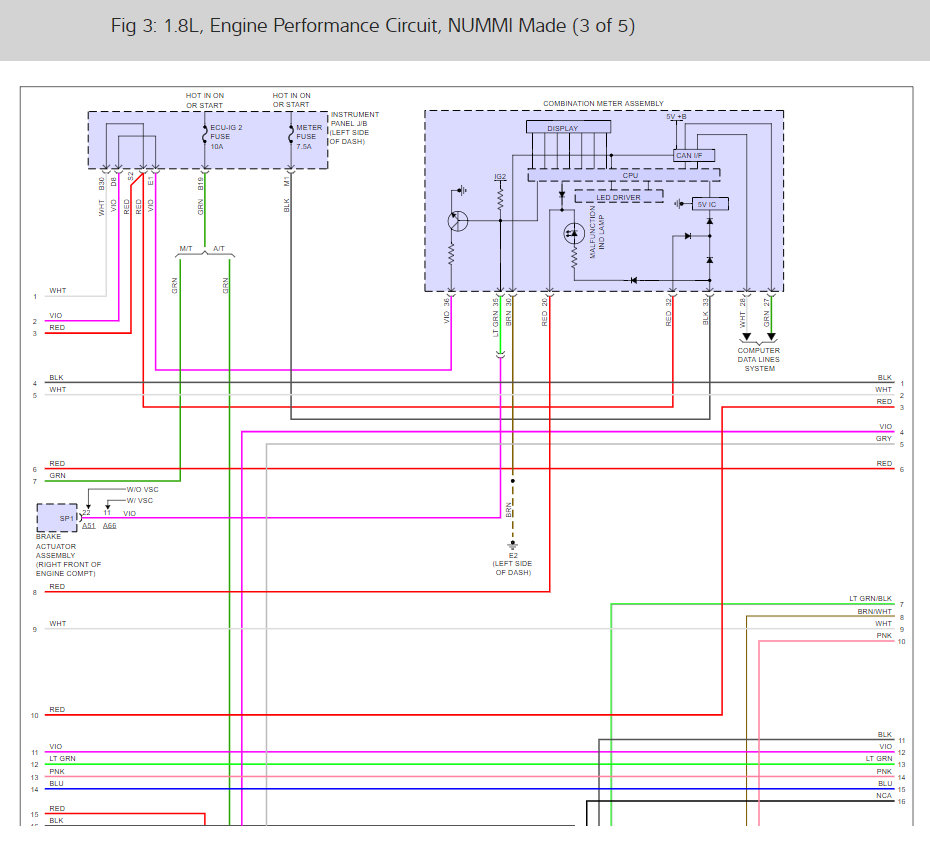Click the COMPUTER DATA LINES SYSTEM label
The width and height of the screenshot is (930, 850).
pyautogui.click(x=759, y=359)
